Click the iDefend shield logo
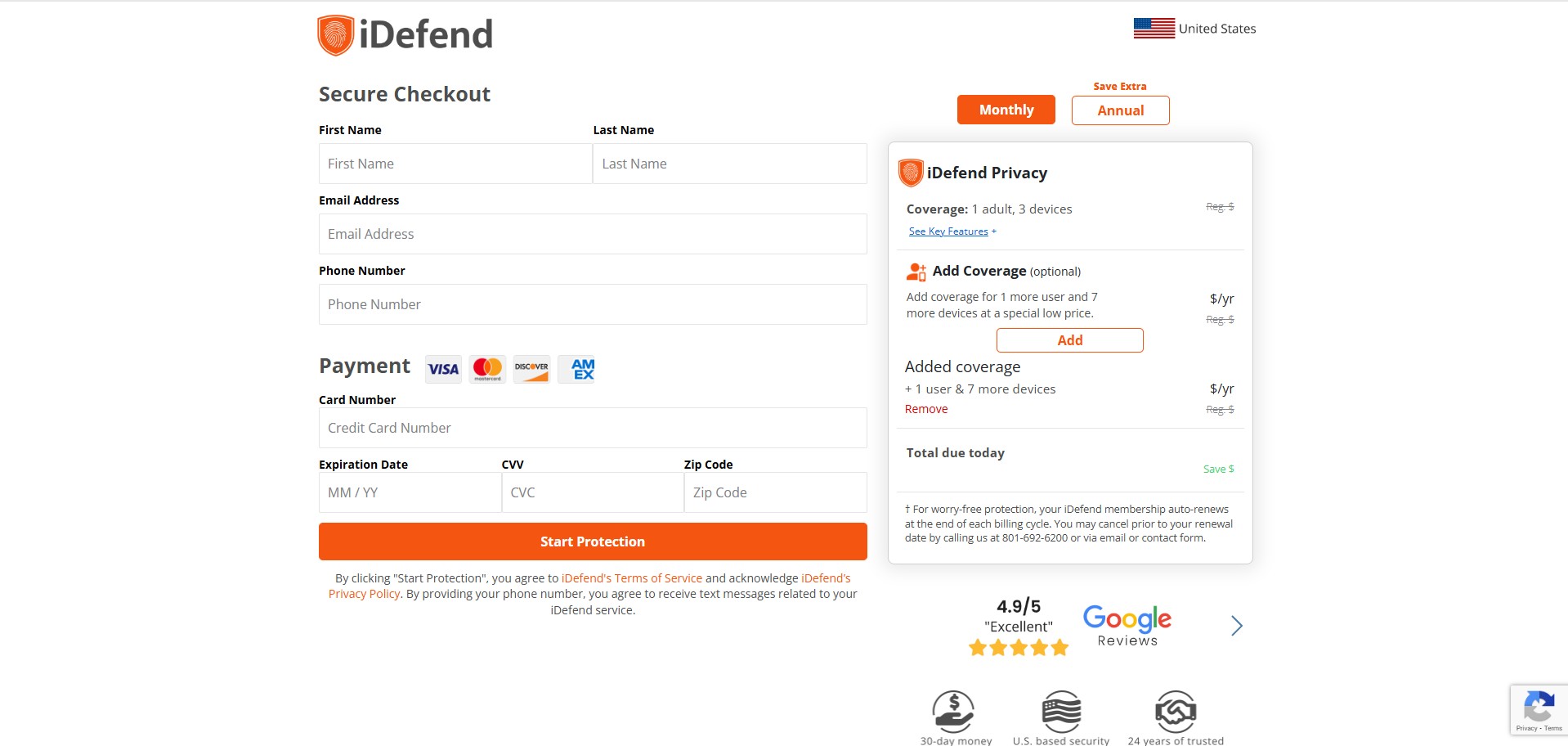Image resolution: width=1568 pixels, height=746 pixels. [x=335, y=35]
